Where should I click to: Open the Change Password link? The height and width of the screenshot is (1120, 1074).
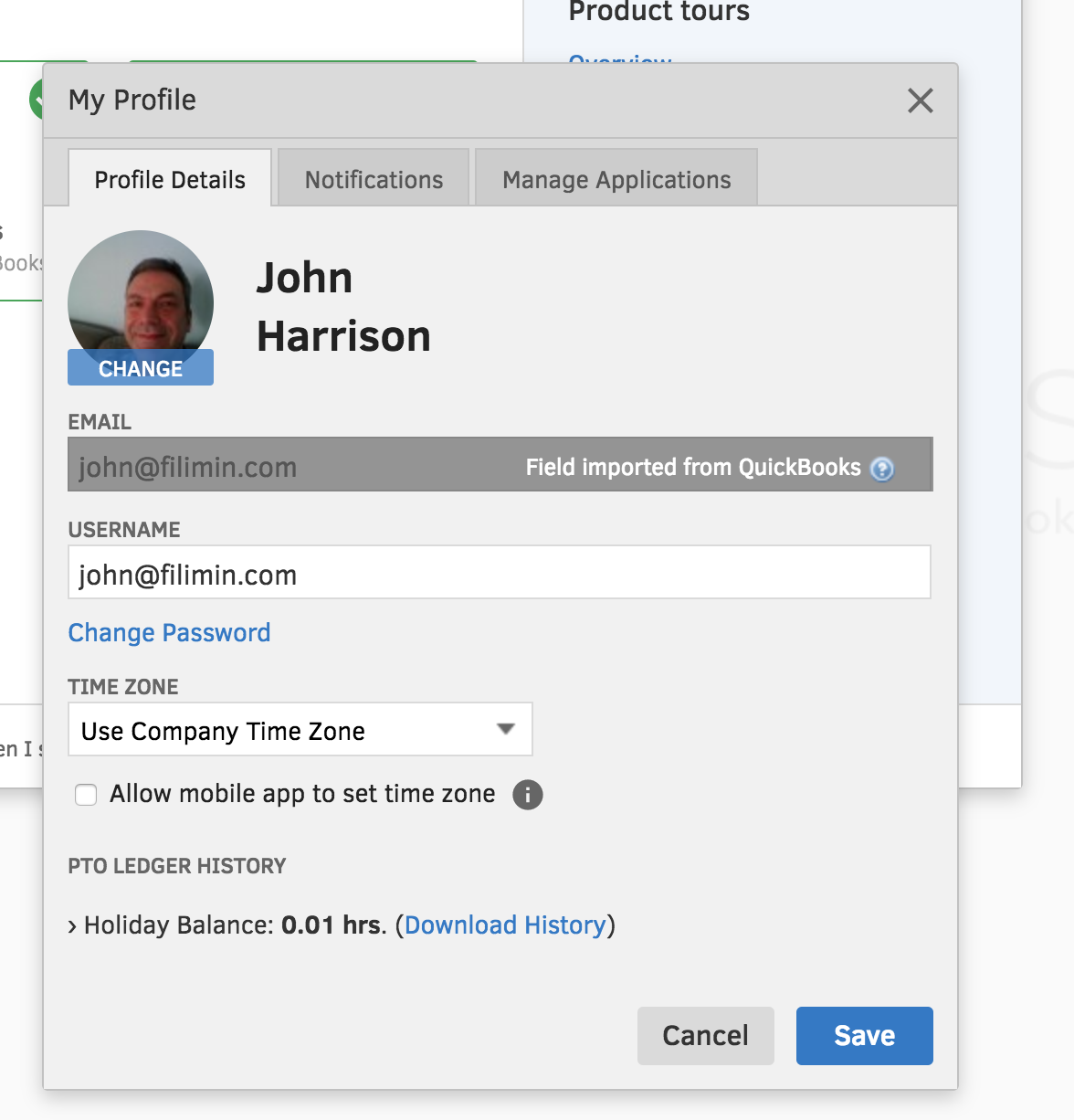169,632
